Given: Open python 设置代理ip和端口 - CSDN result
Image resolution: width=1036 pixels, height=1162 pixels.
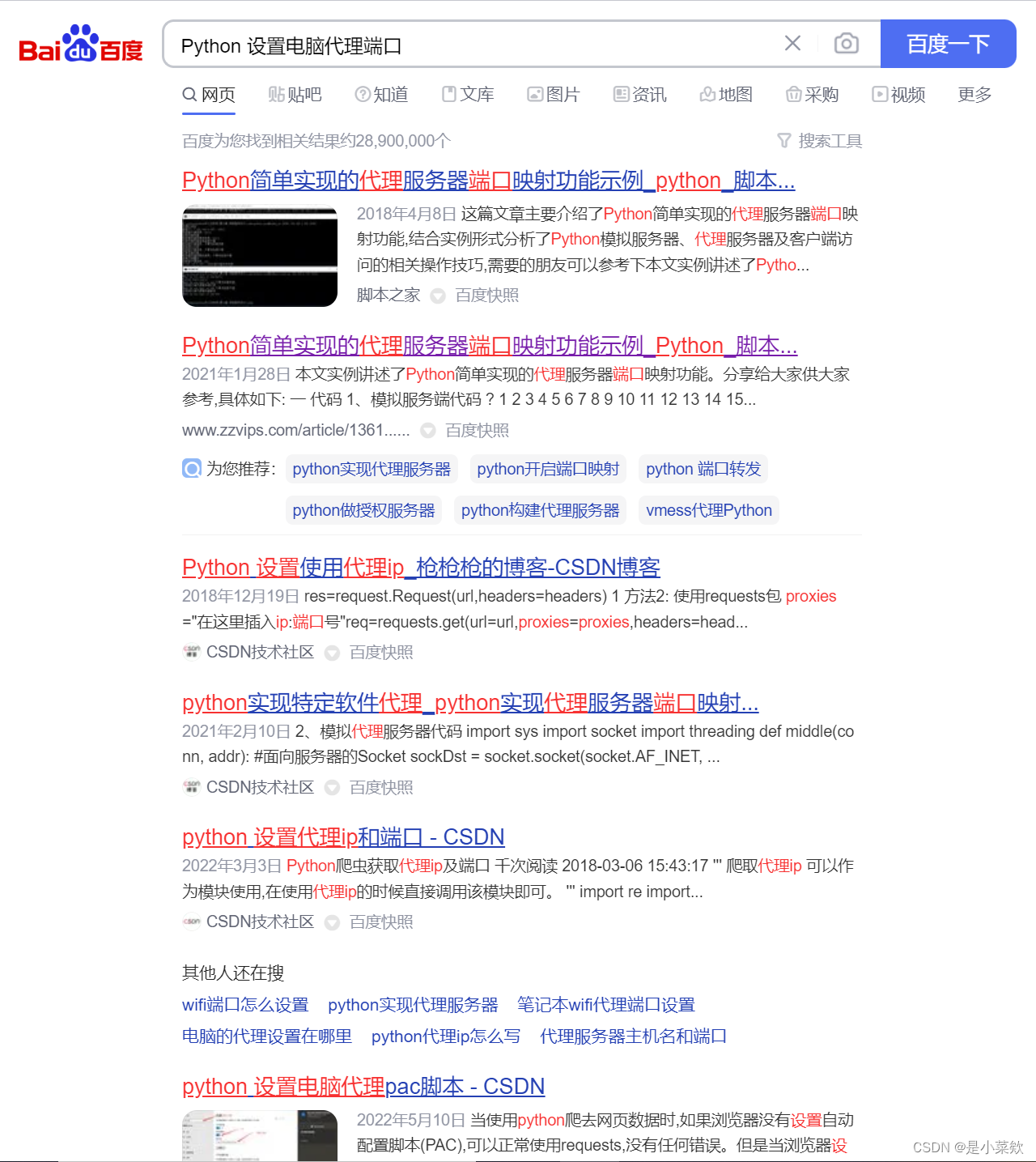Looking at the screenshot, I should [x=343, y=837].
